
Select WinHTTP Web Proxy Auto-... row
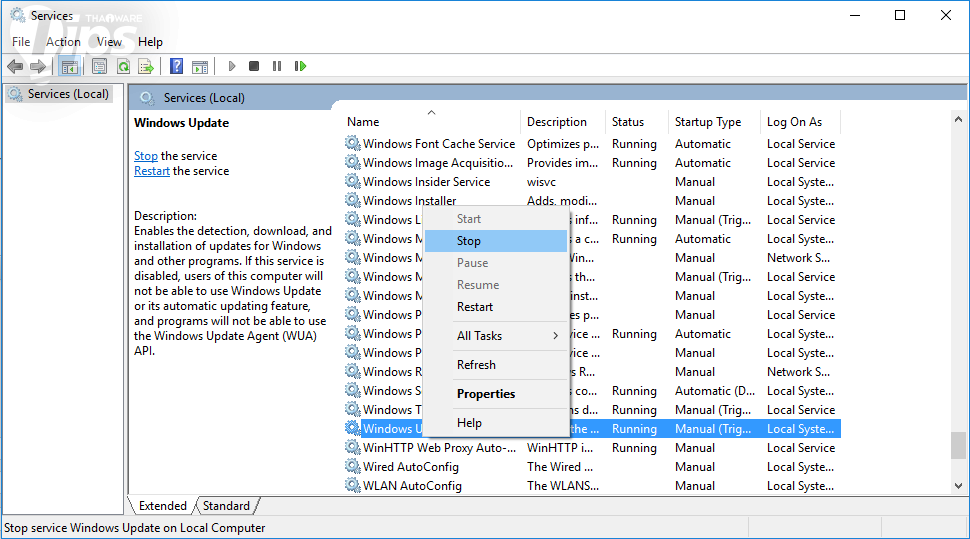point(593,447)
